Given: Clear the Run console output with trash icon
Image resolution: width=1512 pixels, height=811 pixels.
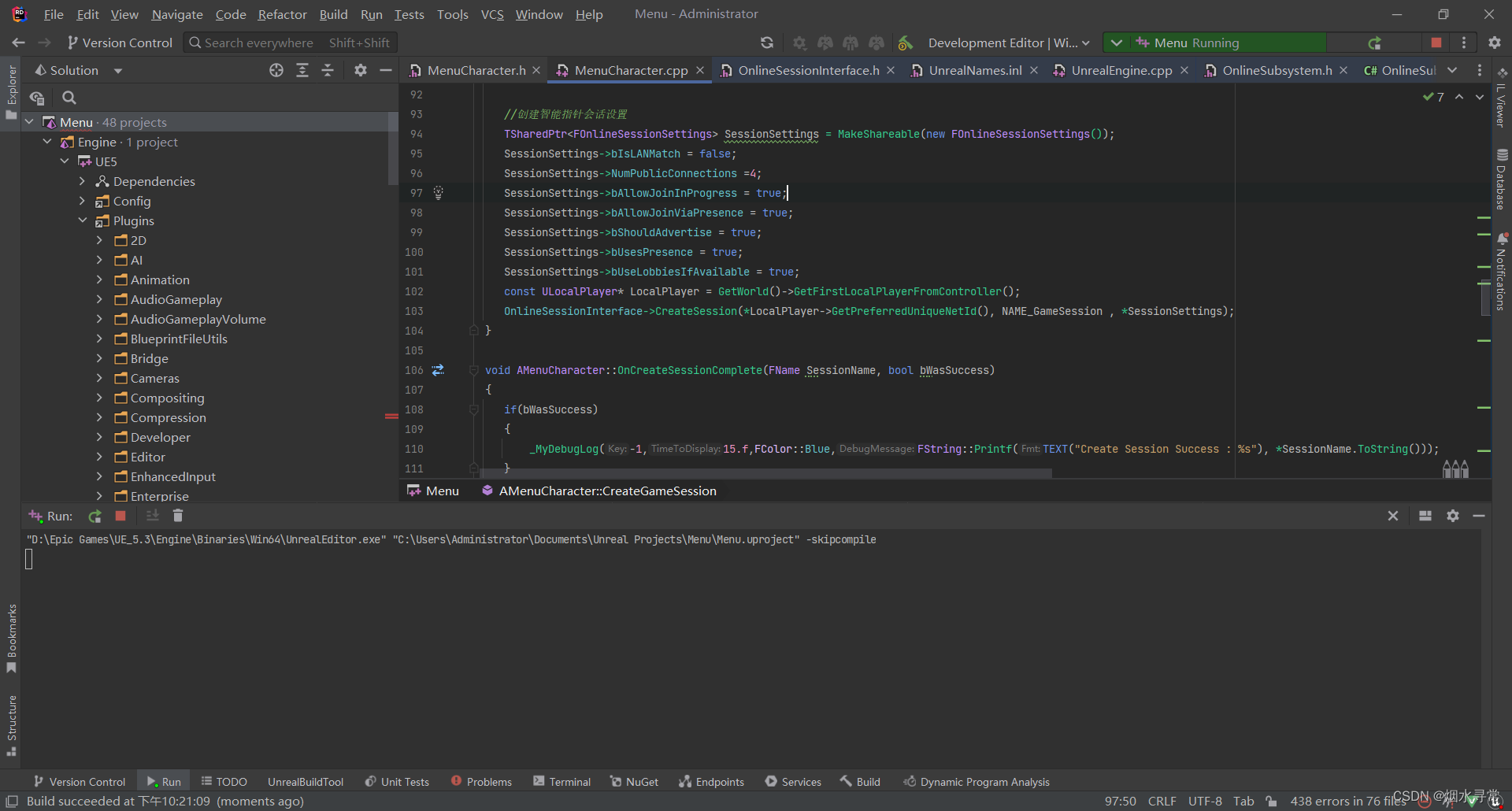Looking at the screenshot, I should pyautogui.click(x=178, y=516).
